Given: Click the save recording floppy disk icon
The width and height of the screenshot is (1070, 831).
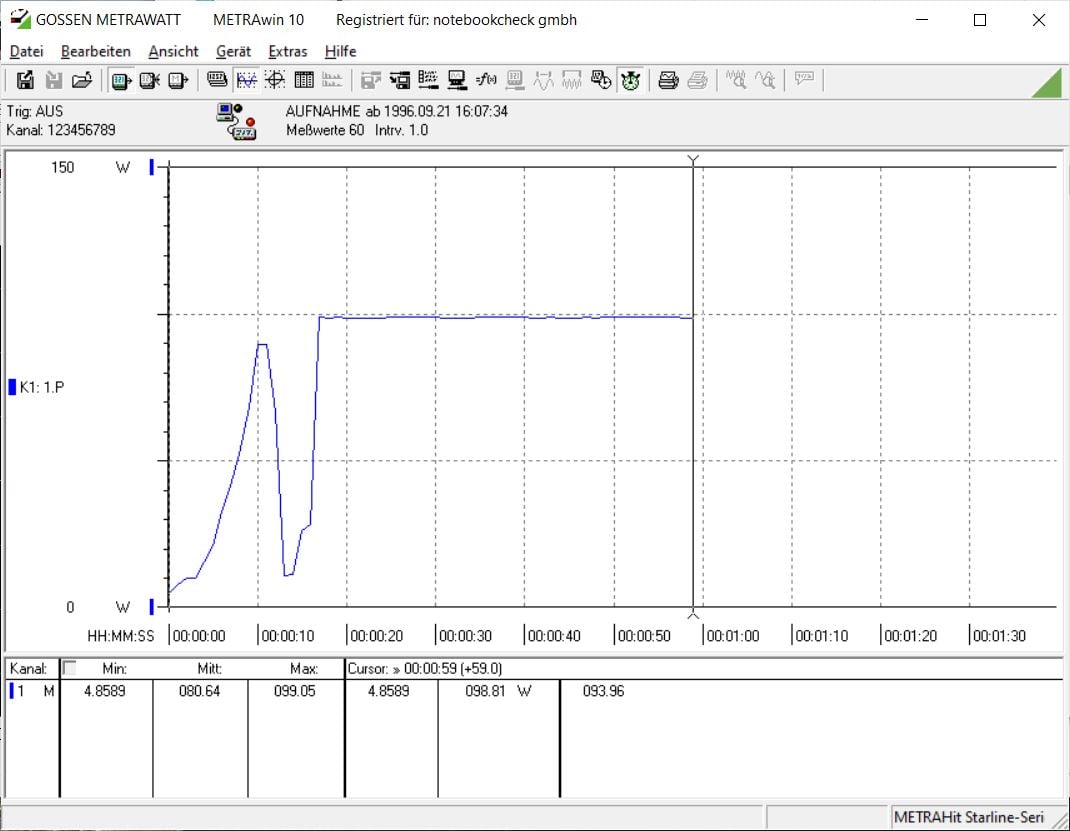Looking at the screenshot, I should coord(25,81).
